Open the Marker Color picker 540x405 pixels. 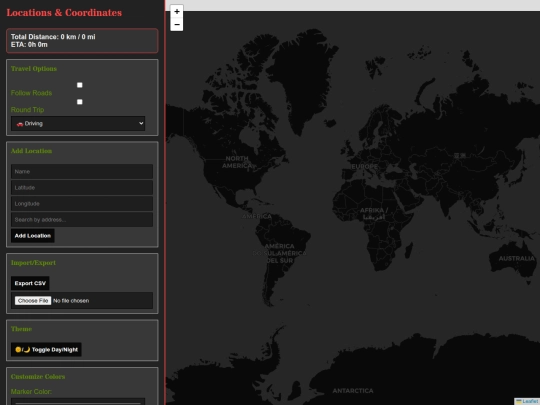78,402
